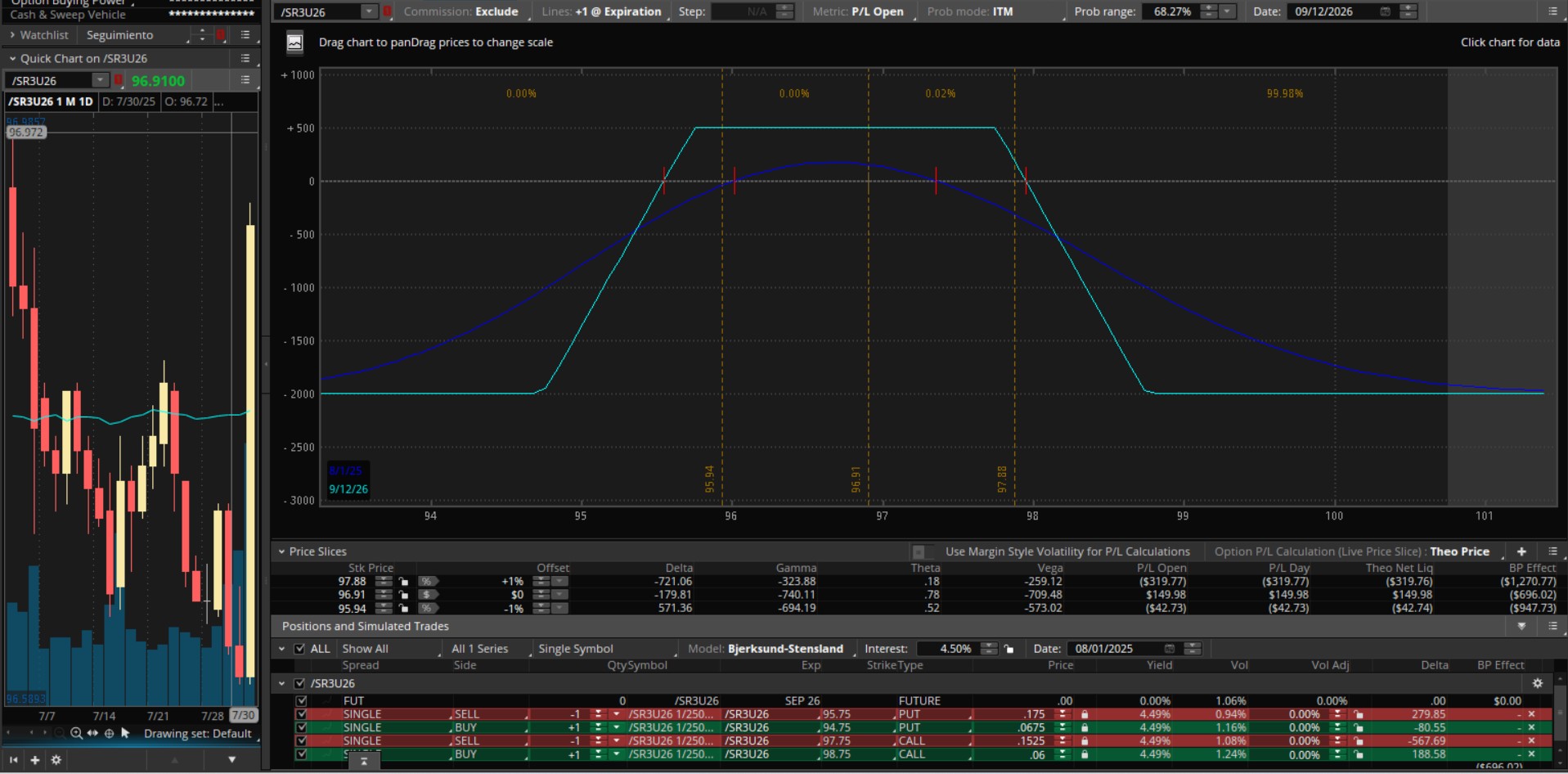This screenshot has height=774, width=1568.
Task: Remove the 98.75 CALL buy row with X
Action: [x=1531, y=754]
